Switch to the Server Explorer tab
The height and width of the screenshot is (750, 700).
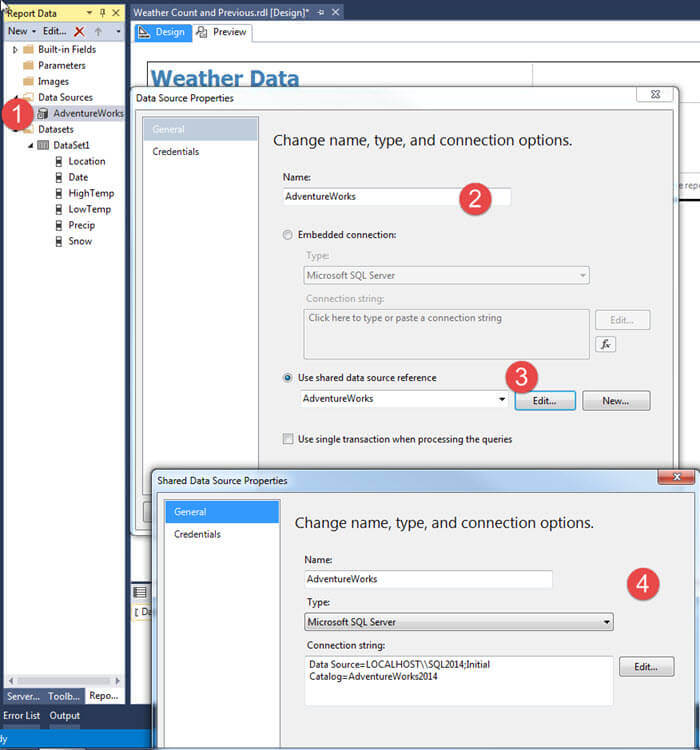[x=23, y=696]
